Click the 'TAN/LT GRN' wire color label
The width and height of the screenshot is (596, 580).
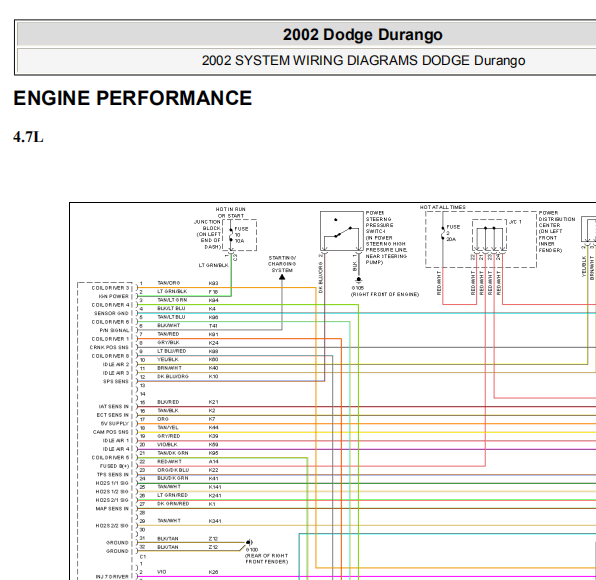[172, 300]
